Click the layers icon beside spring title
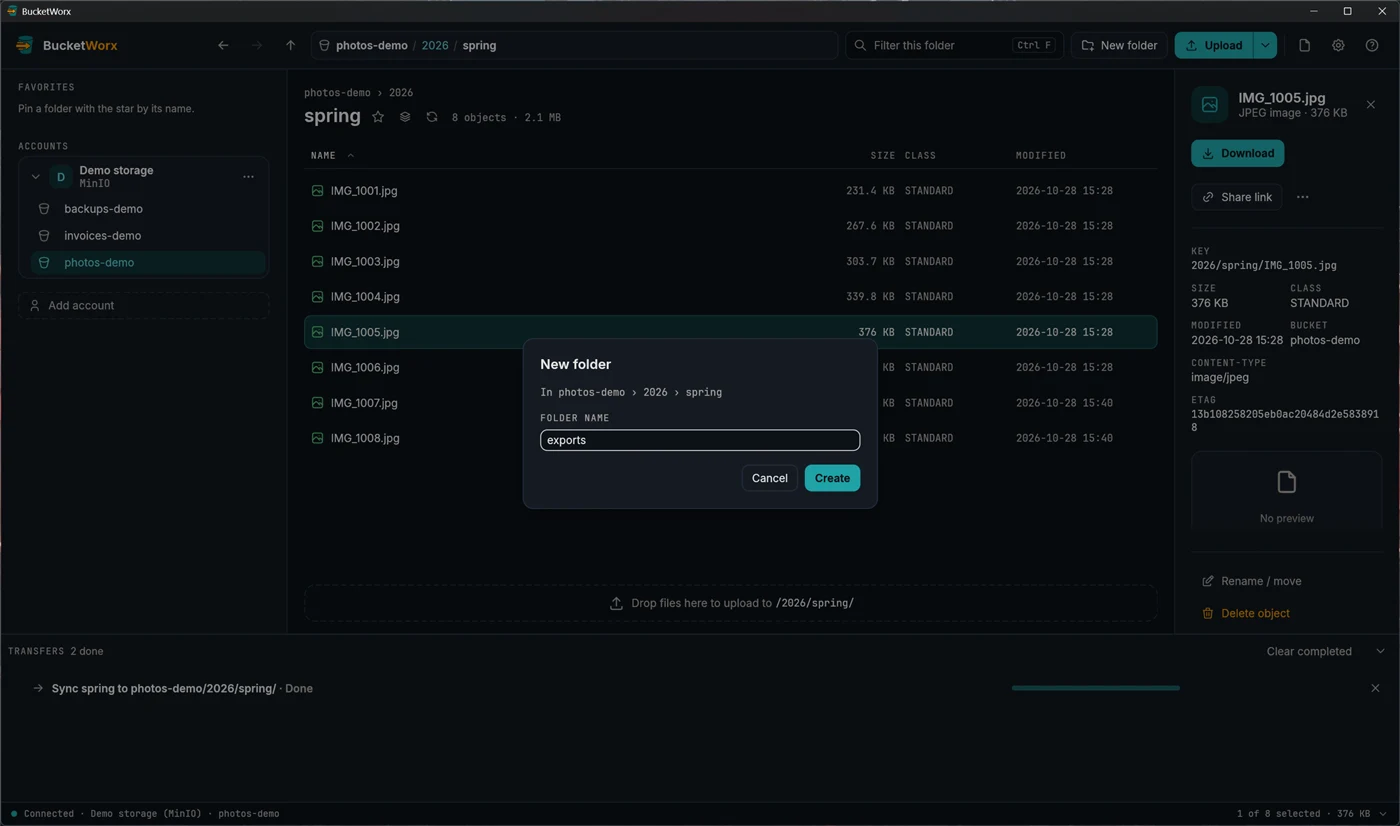Screen dimensions: 1400x826 click(405, 117)
